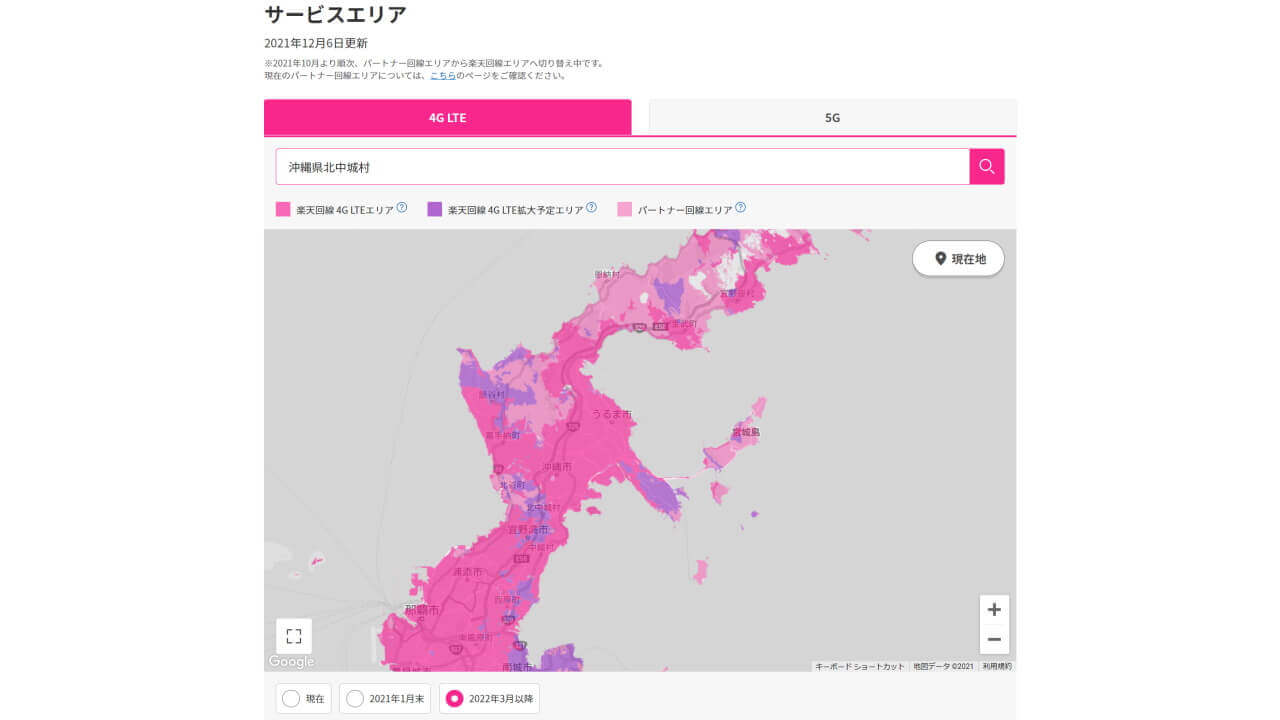Zoom out with the minus icon
The height and width of the screenshot is (720, 1280).
[x=994, y=638]
